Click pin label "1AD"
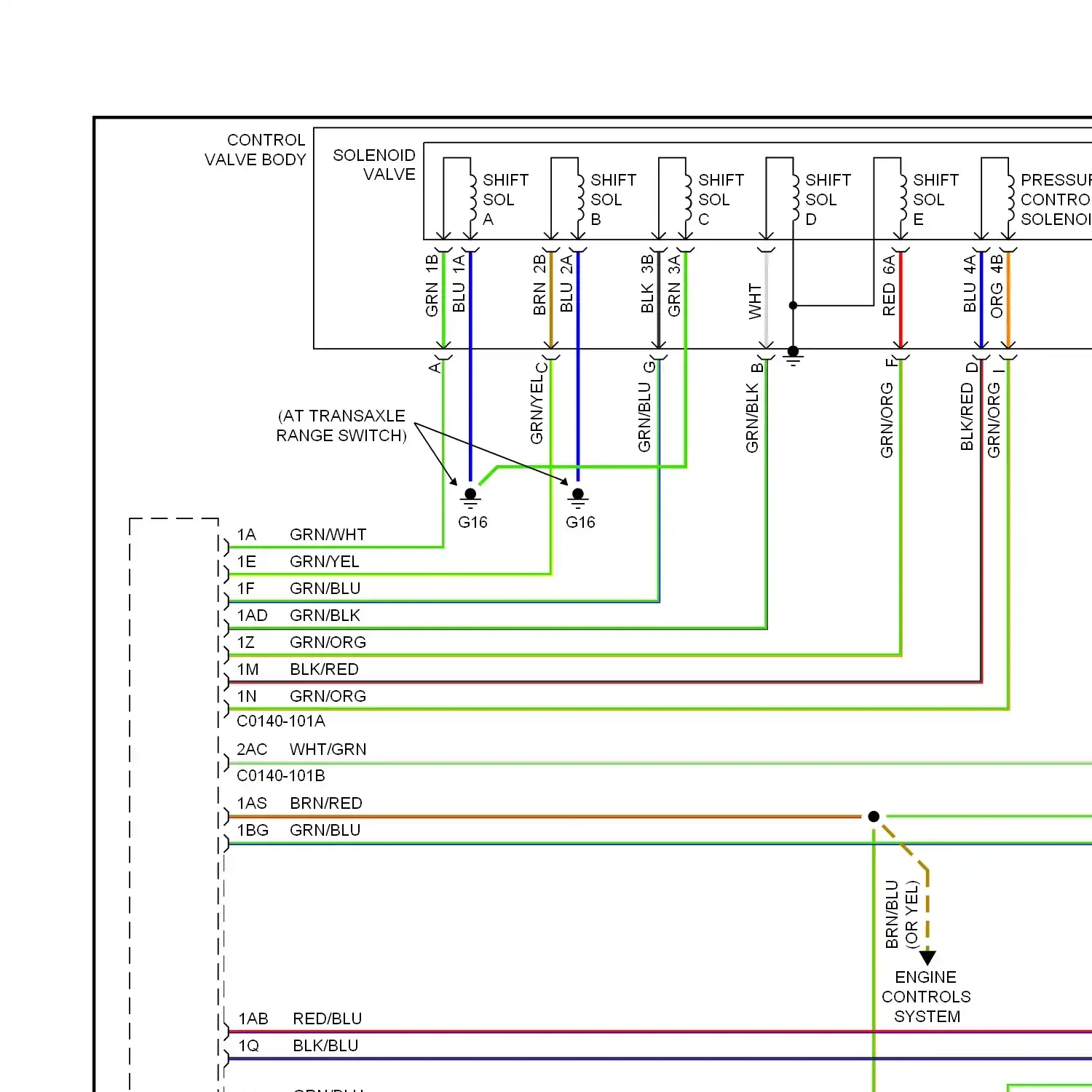 (x=253, y=615)
